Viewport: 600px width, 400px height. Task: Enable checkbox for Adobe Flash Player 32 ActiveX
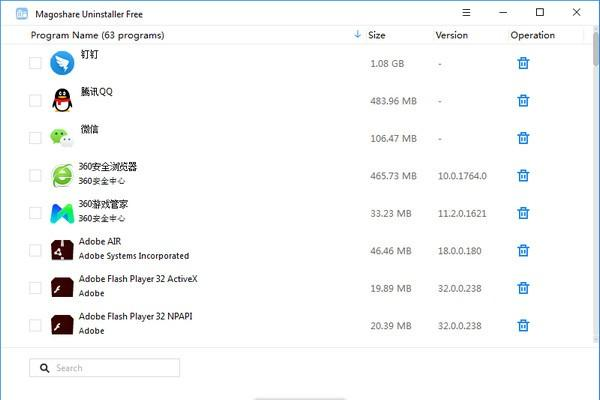tap(35, 288)
